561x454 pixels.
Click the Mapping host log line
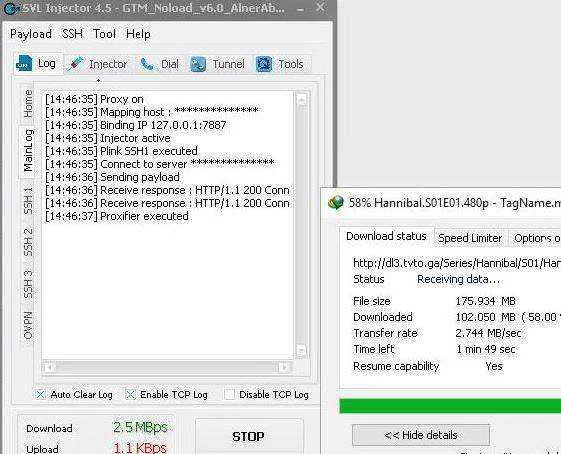[x=152, y=112]
